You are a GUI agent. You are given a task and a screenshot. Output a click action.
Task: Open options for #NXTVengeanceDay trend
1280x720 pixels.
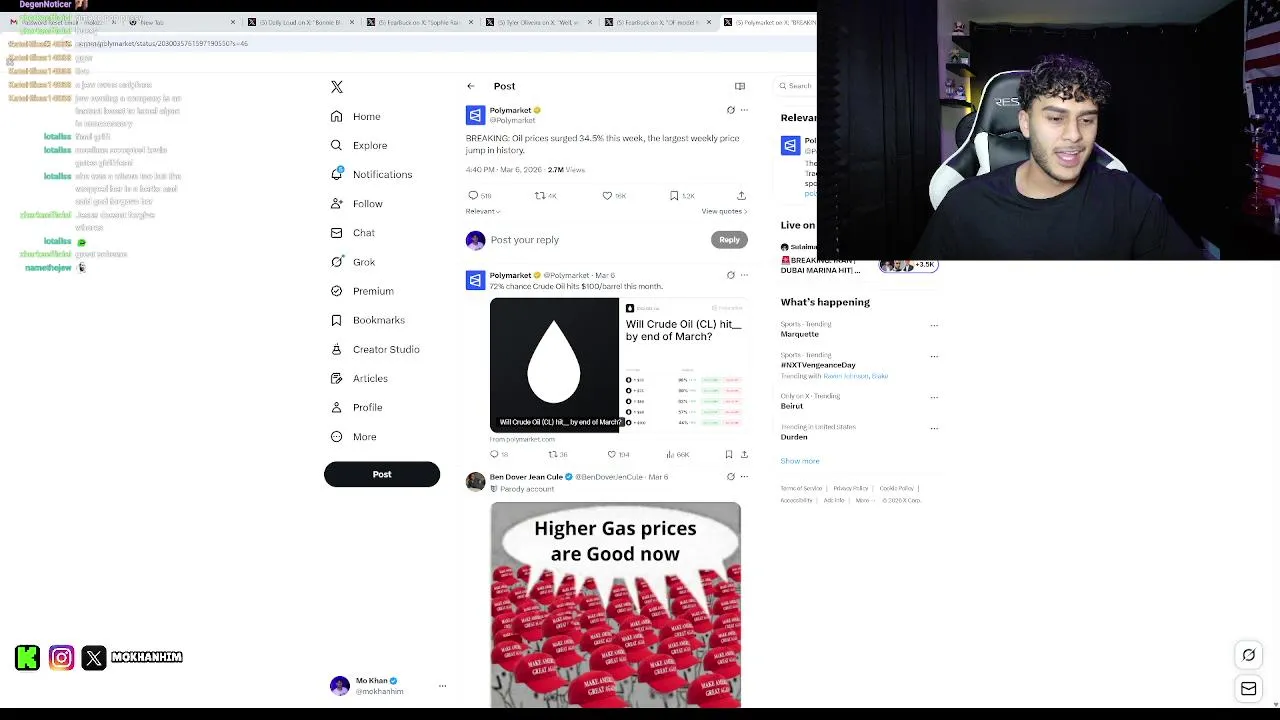[934, 356]
